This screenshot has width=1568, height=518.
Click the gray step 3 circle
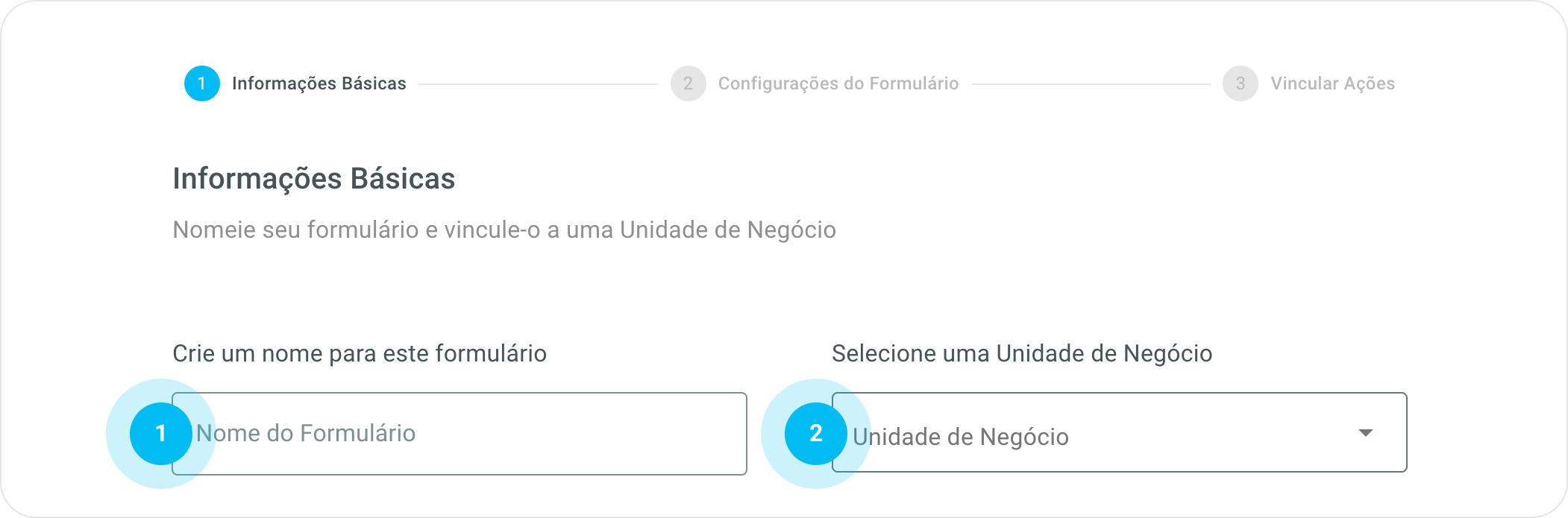1240,83
